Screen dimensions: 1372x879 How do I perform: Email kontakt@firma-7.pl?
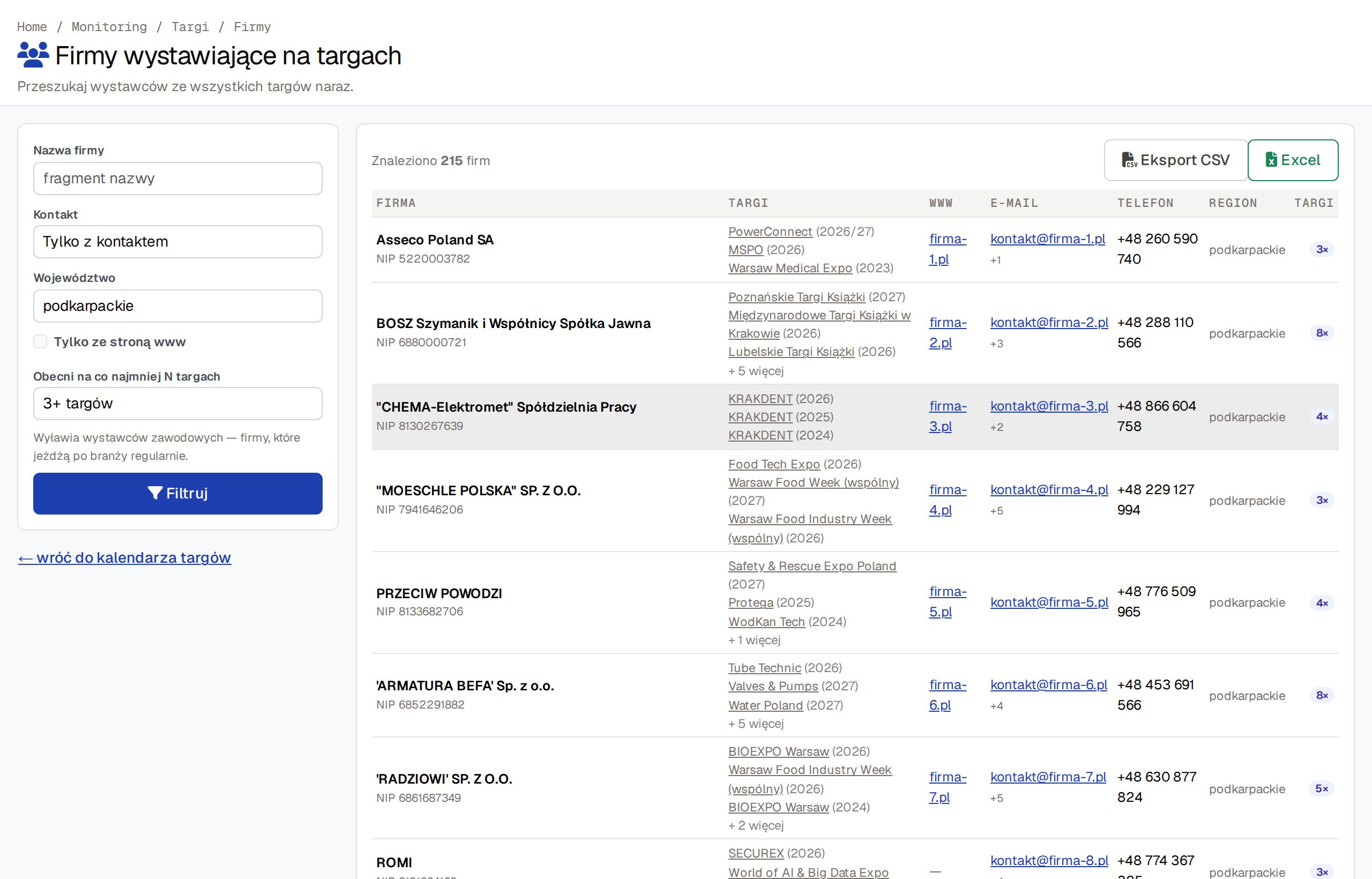tap(1048, 777)
